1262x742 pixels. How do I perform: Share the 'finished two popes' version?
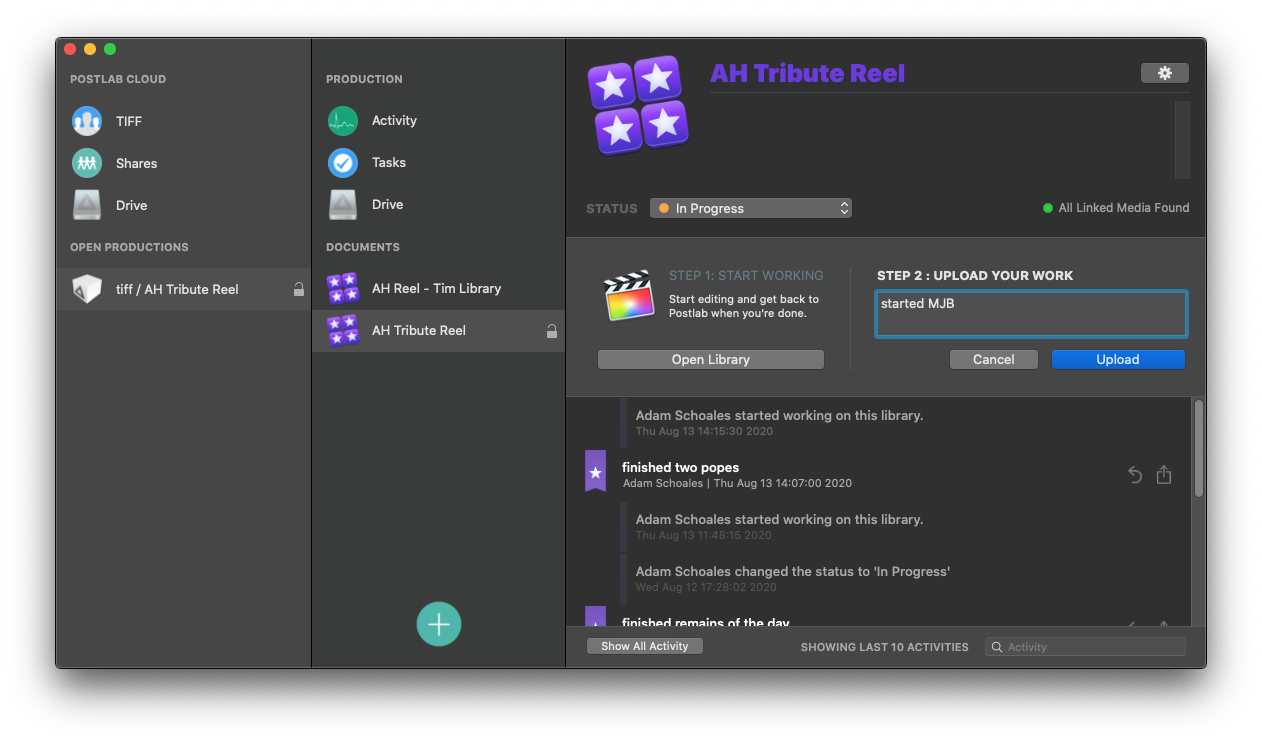click(x=1164, y=475)
